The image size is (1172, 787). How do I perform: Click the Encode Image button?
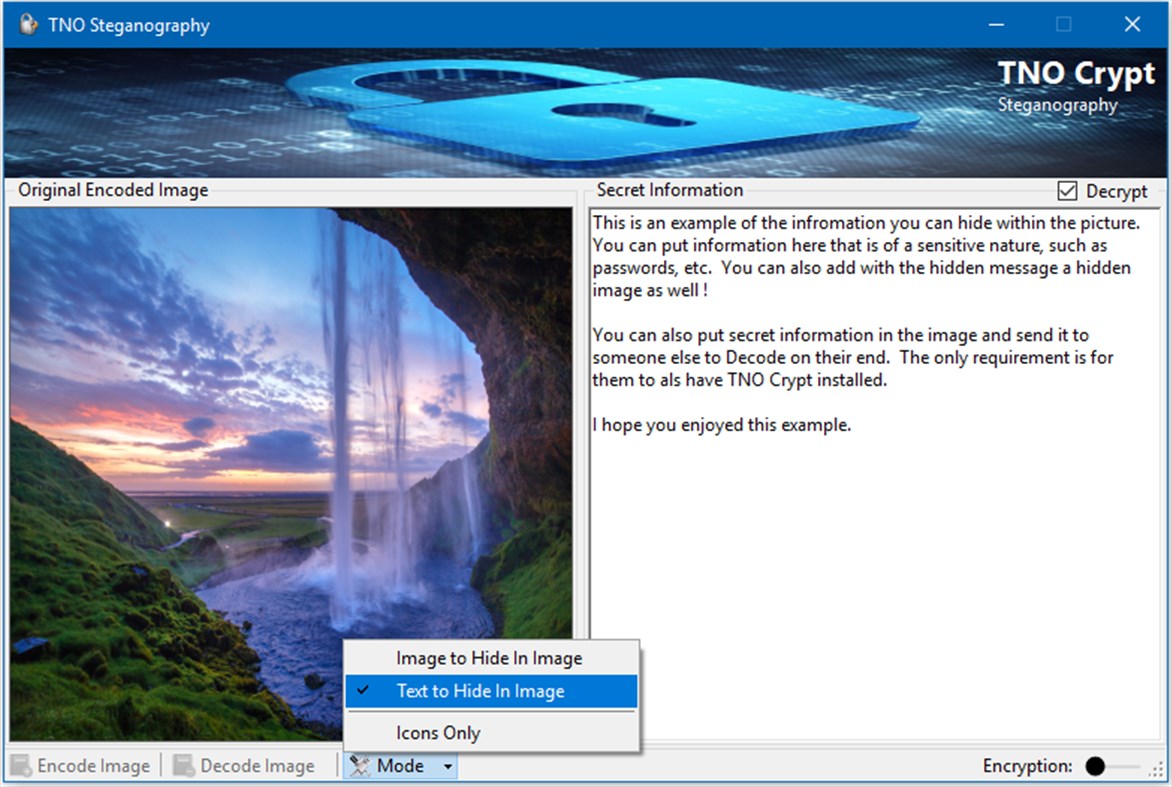(80, 765)
